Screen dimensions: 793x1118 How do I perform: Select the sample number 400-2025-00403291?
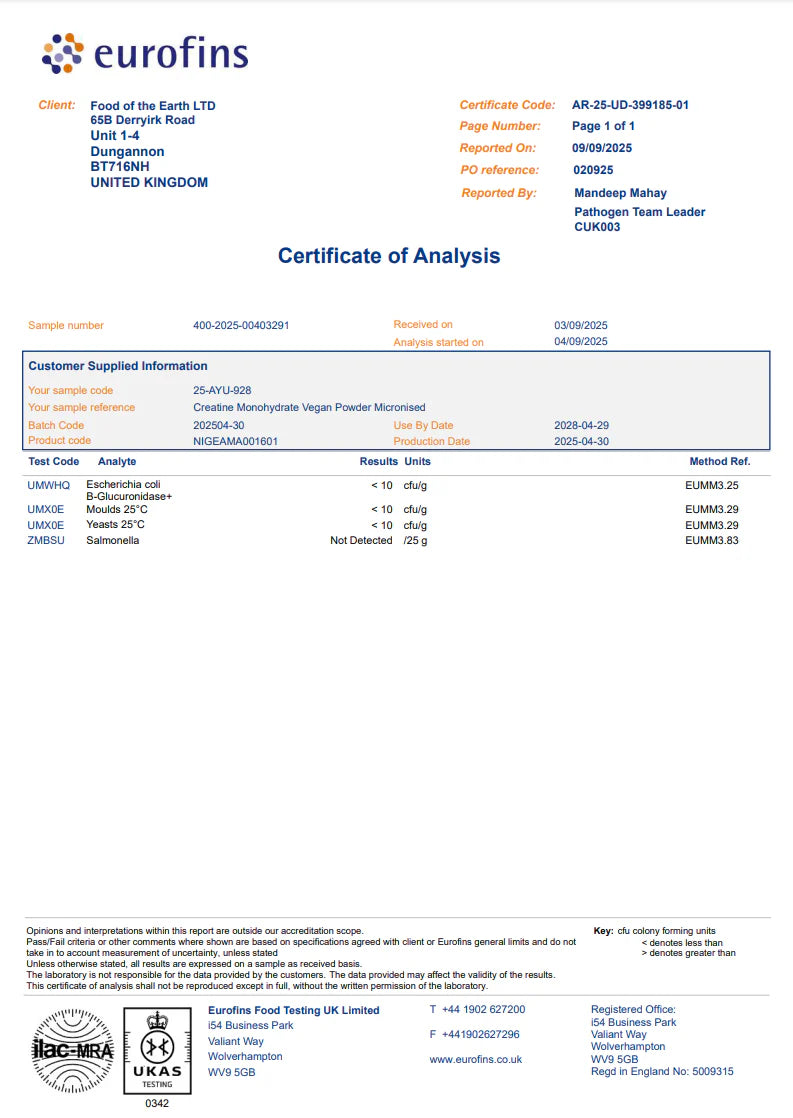tap(241, 325)
